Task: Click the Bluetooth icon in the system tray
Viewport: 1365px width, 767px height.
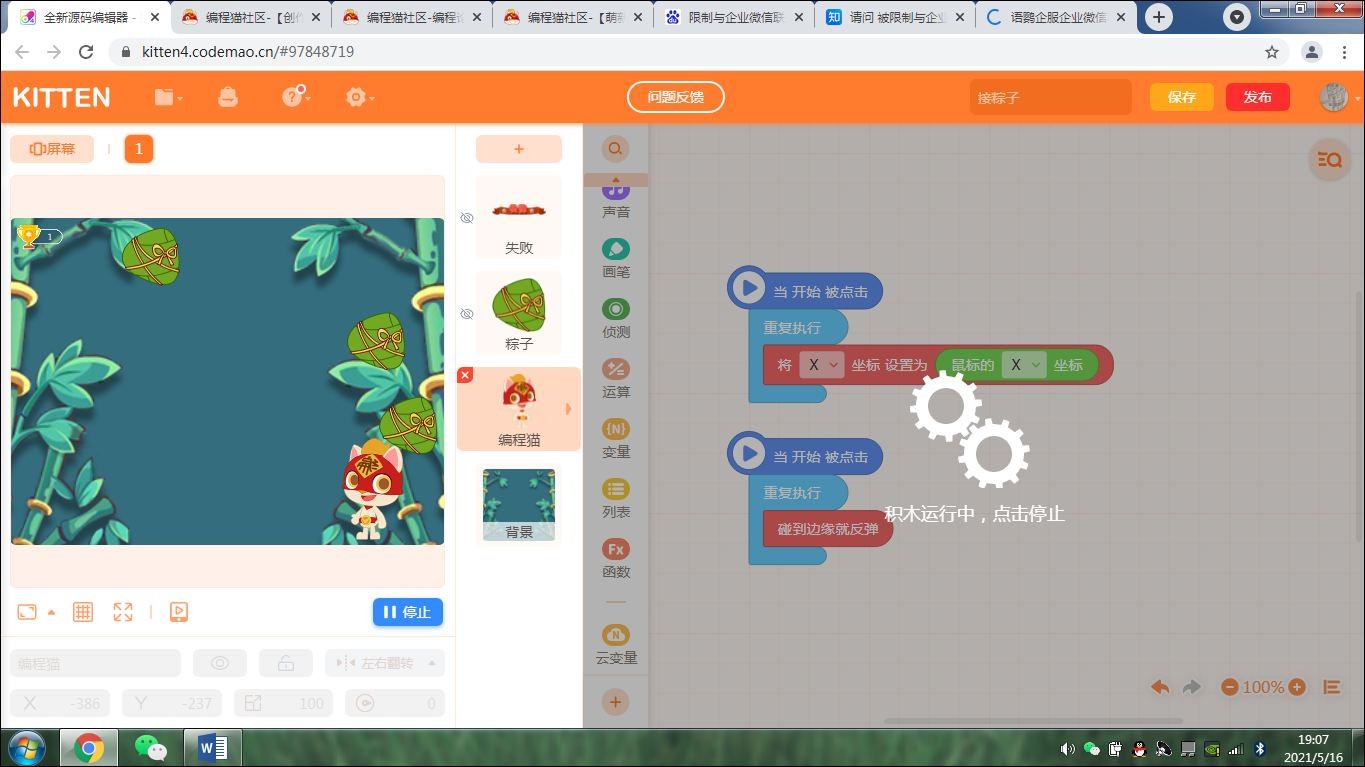Action: click(x=1260, y=748)
